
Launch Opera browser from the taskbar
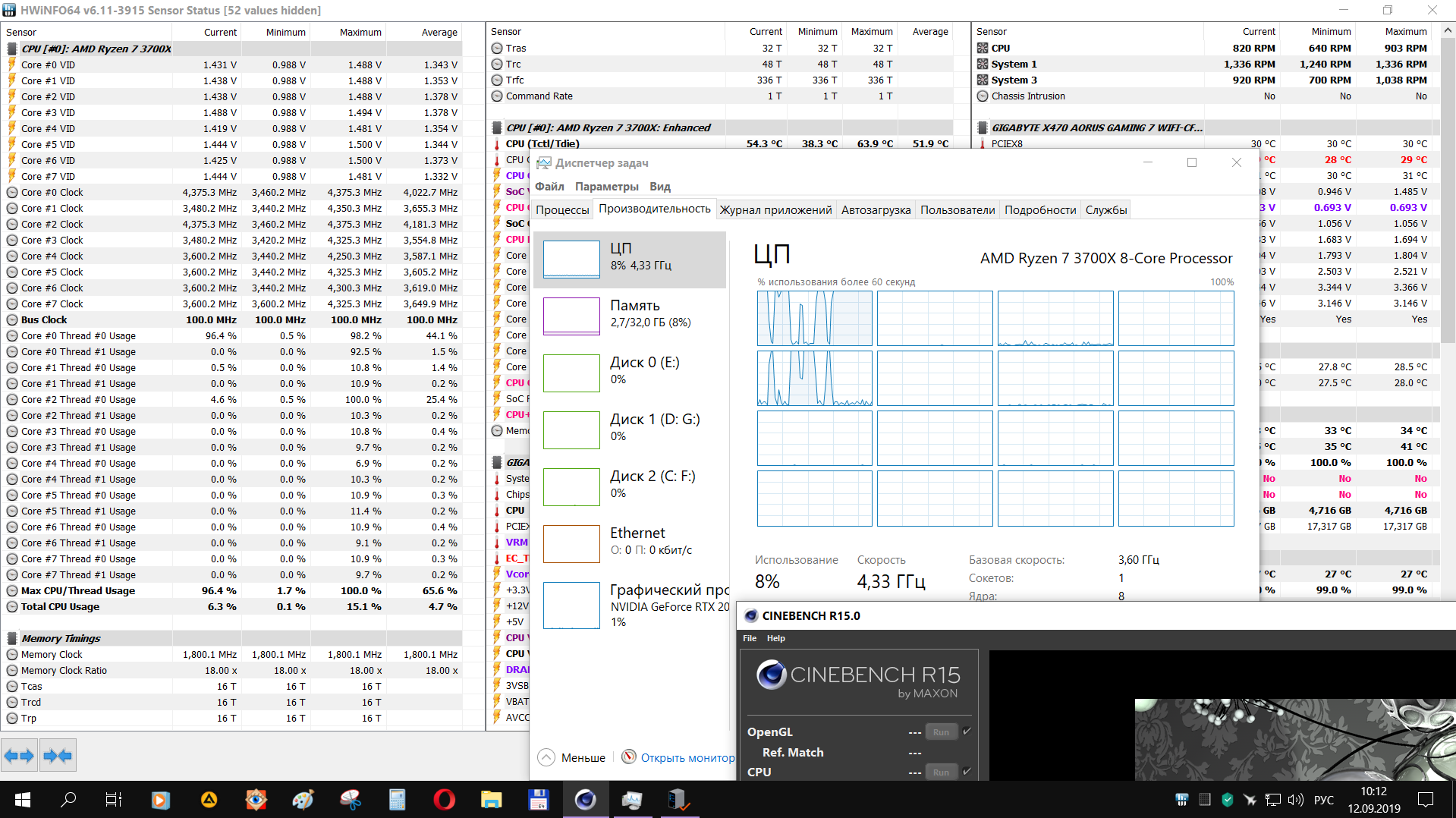tap(444, 799)
